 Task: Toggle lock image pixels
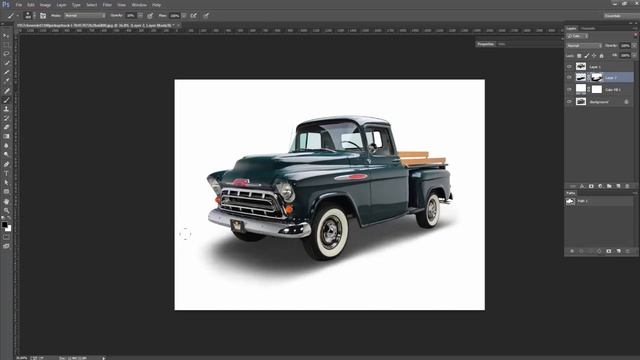click(x=587, y=56)
